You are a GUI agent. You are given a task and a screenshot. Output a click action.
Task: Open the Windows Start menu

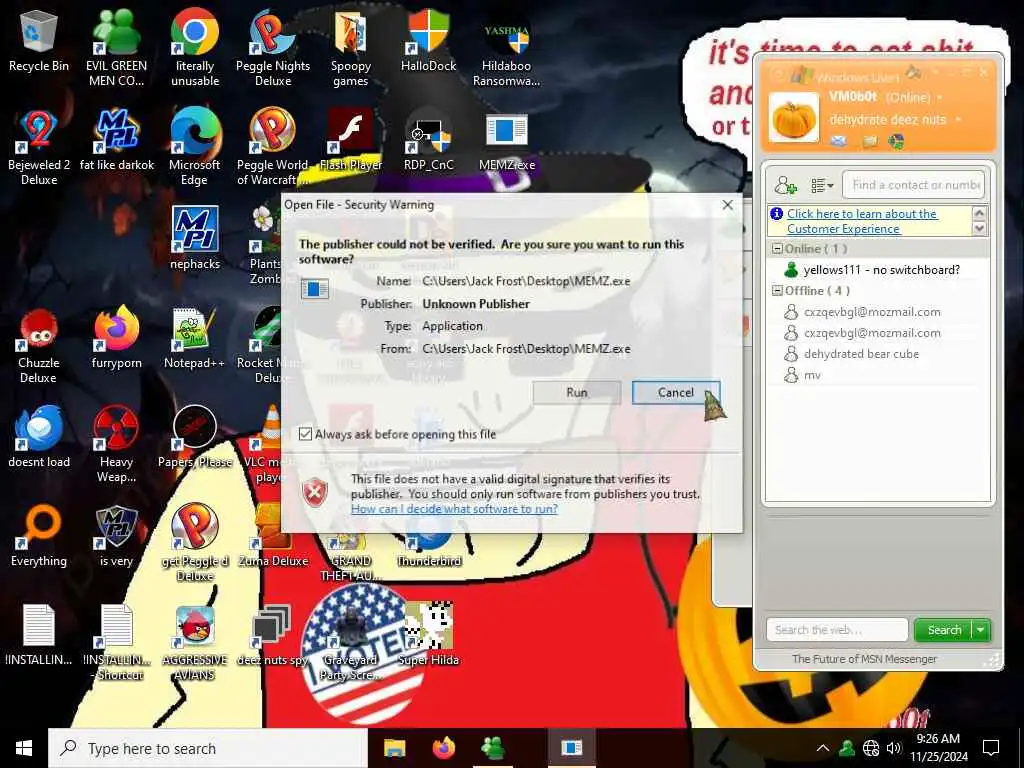point(24,748)
